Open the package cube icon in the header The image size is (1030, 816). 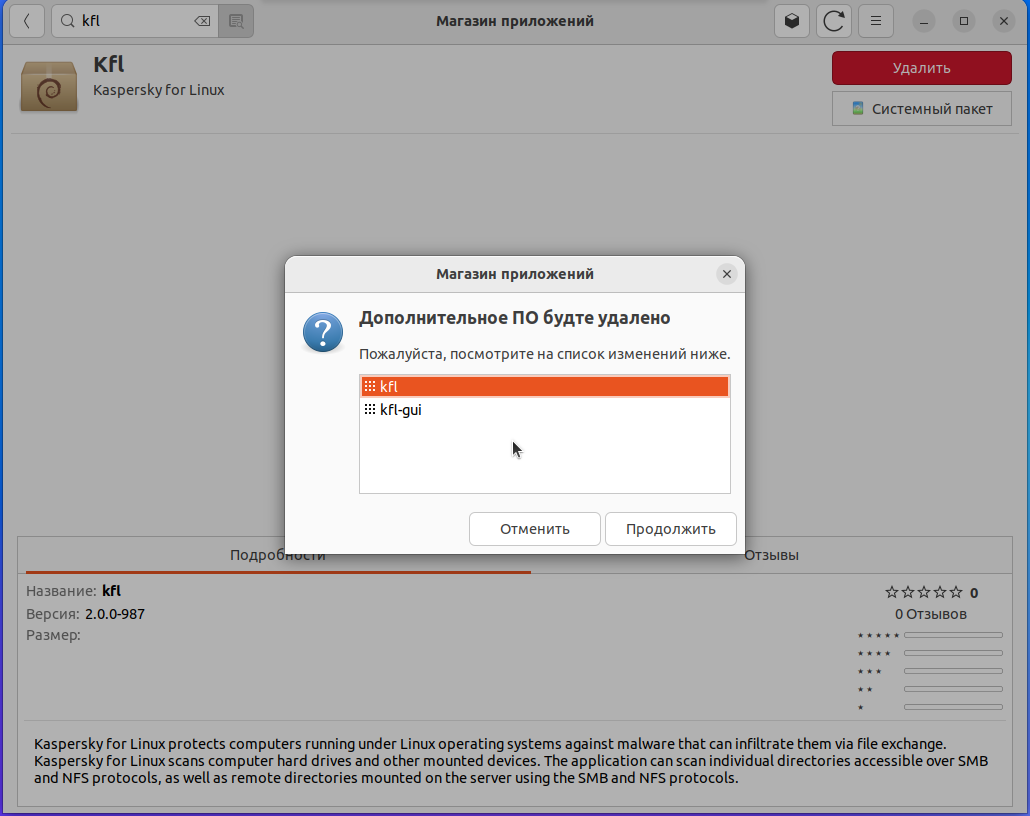[792, 21]
